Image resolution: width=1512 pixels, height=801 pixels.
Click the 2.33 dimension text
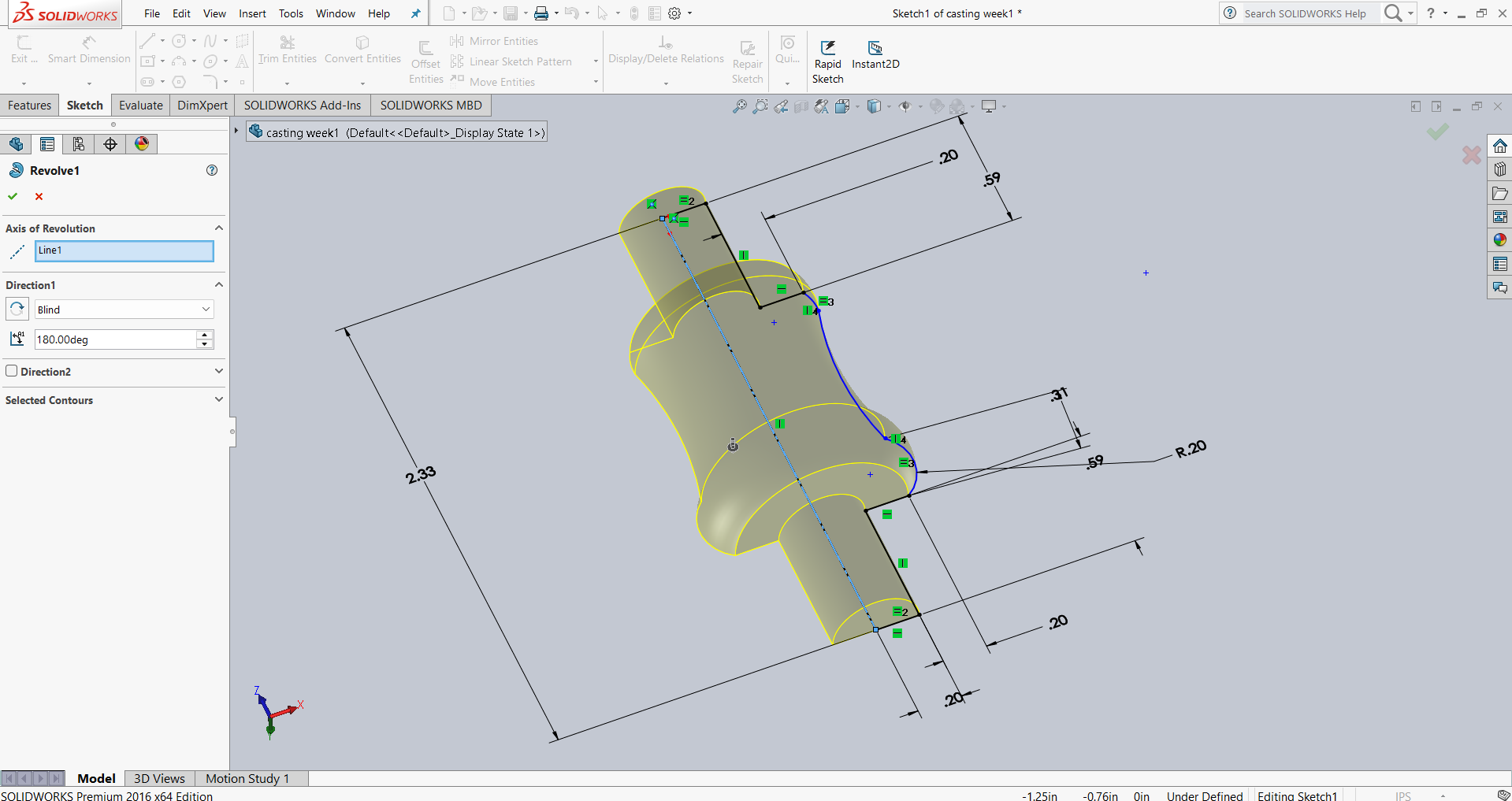(421, 474)
